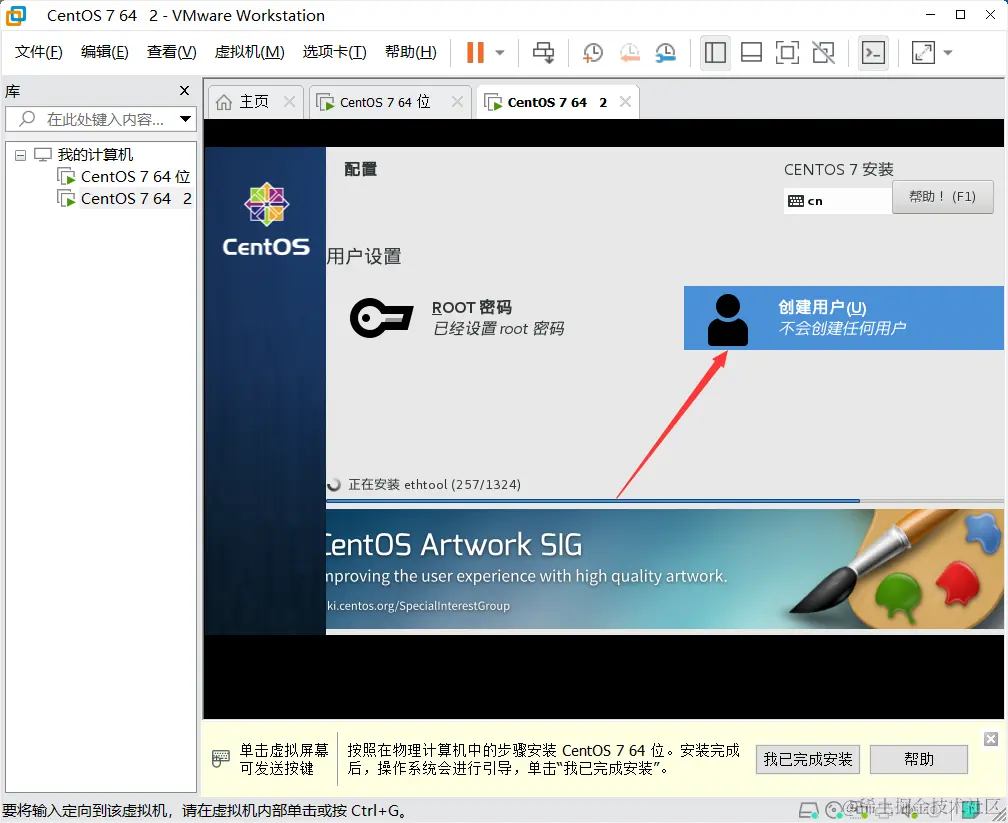Viewport: 1008px width, 823px height.
Task: Toggle the library sidebar panel
Action: (x=715, y=54)
